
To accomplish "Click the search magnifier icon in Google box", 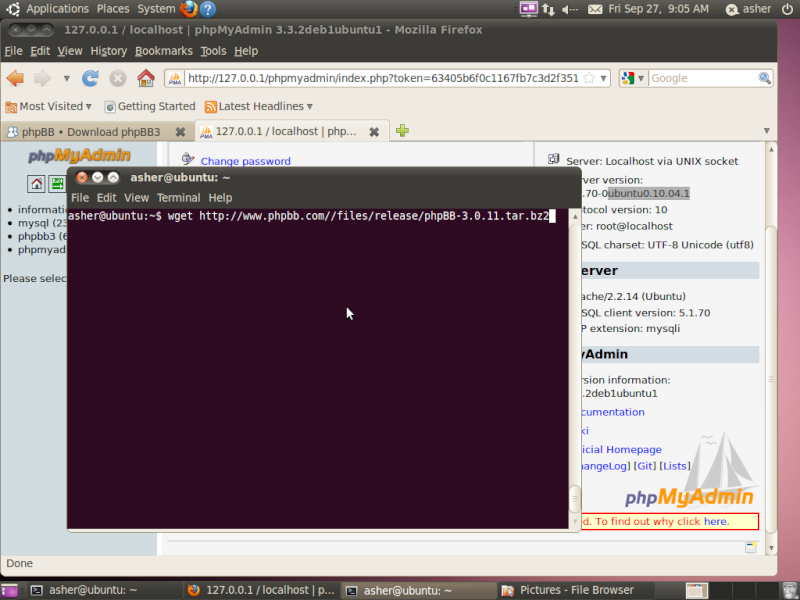I will pyautogui.click(x=764, y=78).
